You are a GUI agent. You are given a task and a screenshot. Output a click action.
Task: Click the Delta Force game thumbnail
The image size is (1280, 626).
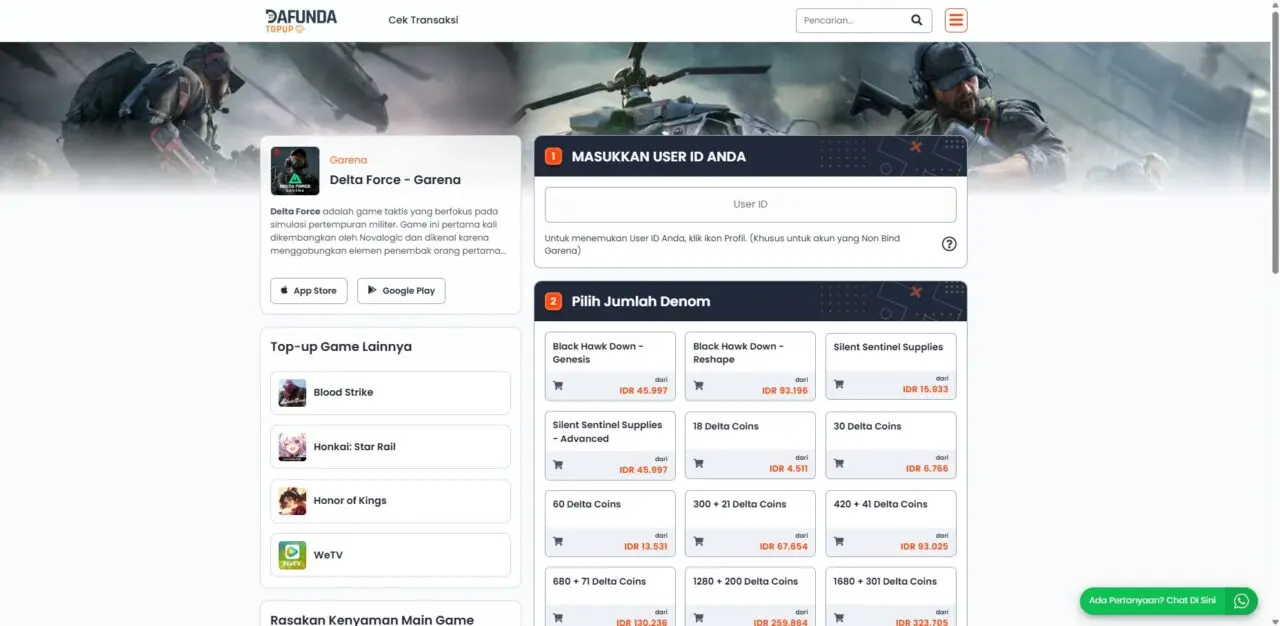point(295,171)
